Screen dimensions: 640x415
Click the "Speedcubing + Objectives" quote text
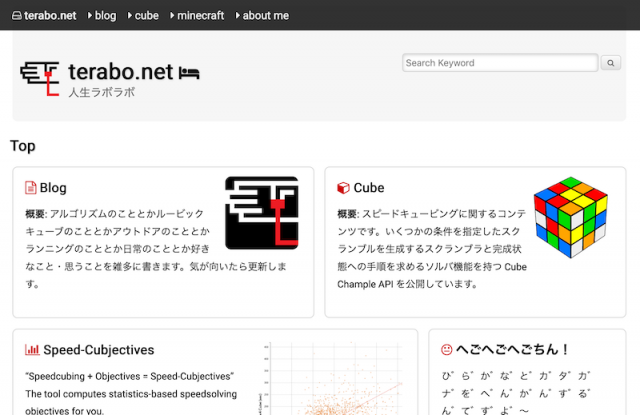coord(129,376)
